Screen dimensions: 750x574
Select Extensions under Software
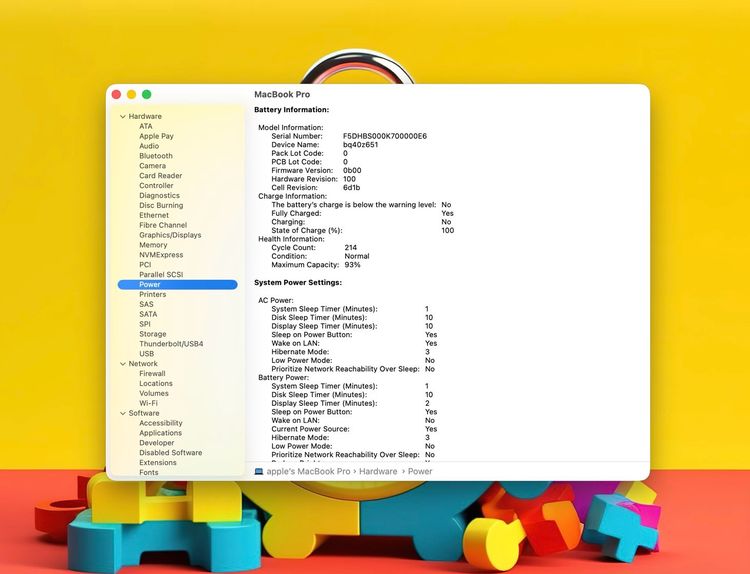coord(158,463)
